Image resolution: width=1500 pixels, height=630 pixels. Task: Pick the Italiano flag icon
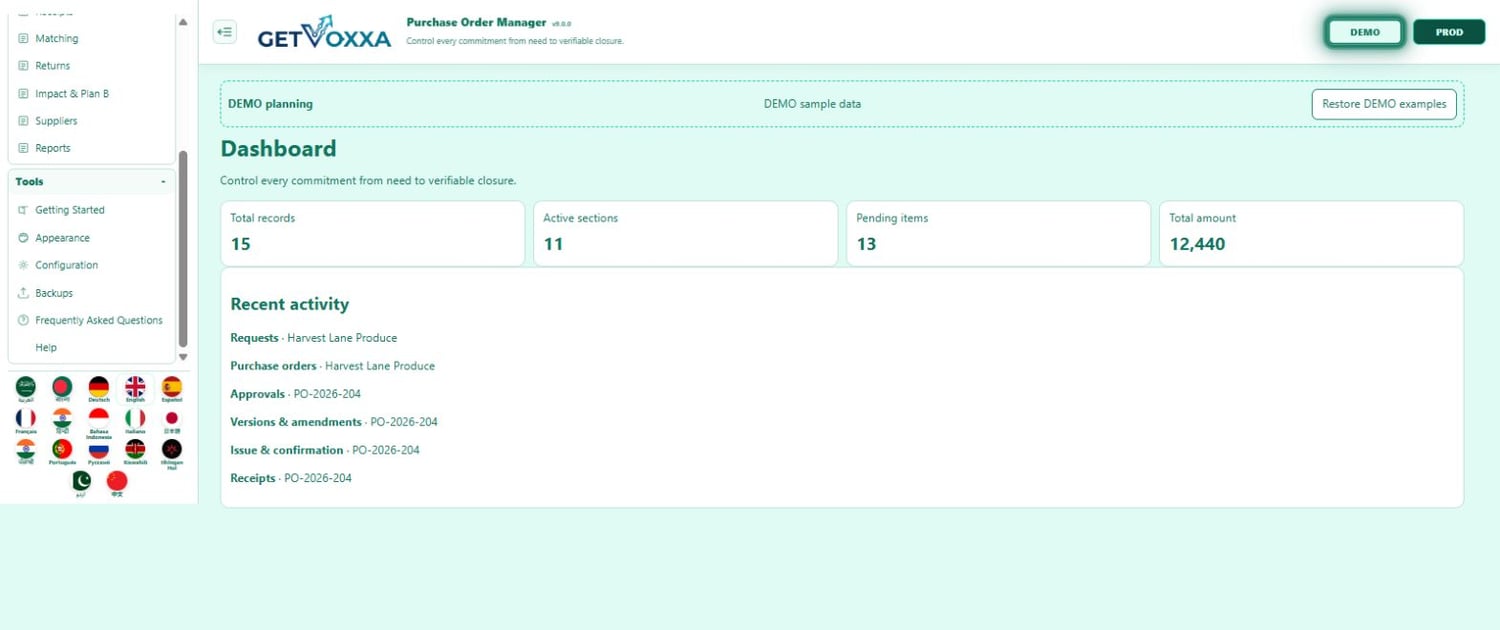coord(135,421)
